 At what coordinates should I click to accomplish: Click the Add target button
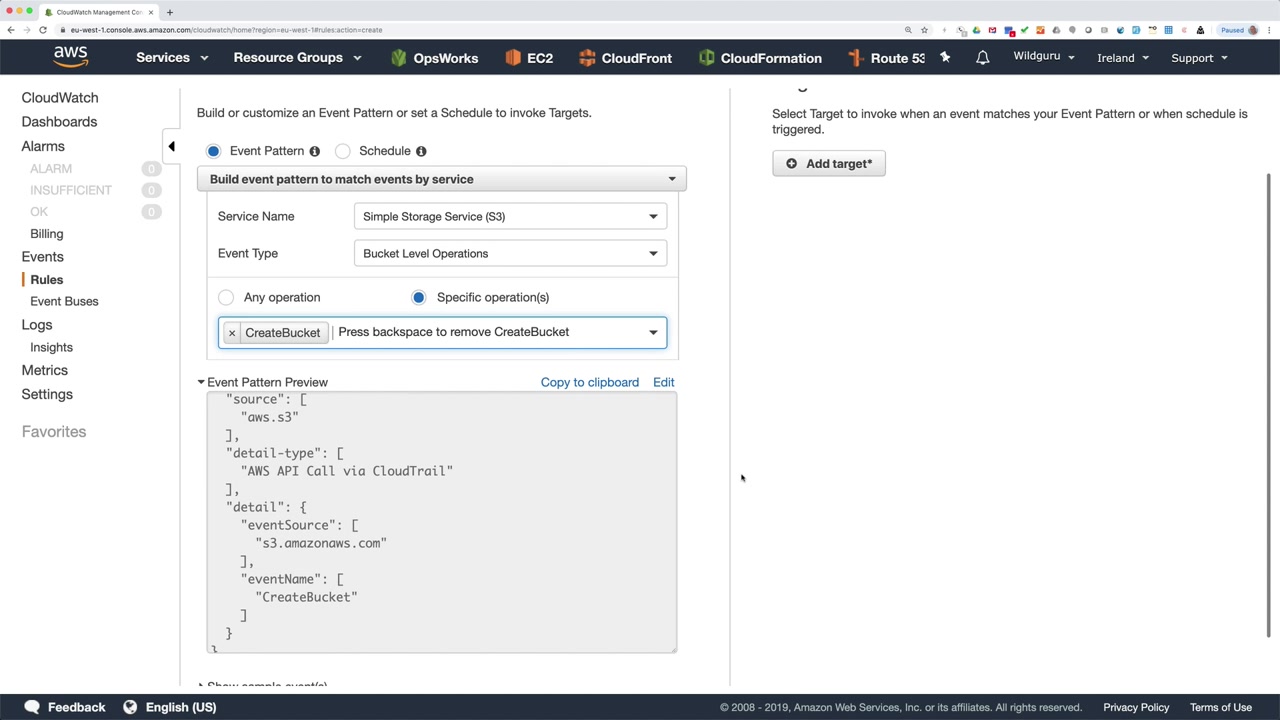point(829,164)
